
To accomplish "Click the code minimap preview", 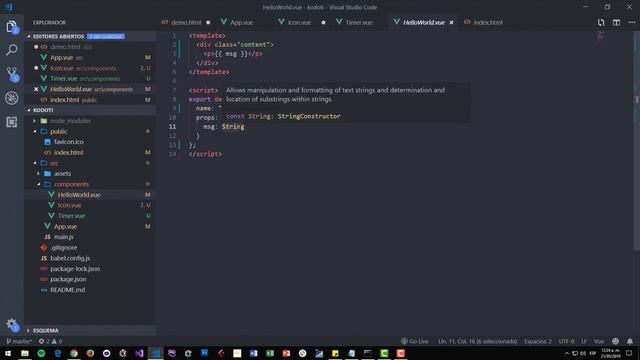I will click(x=601, y=36).
